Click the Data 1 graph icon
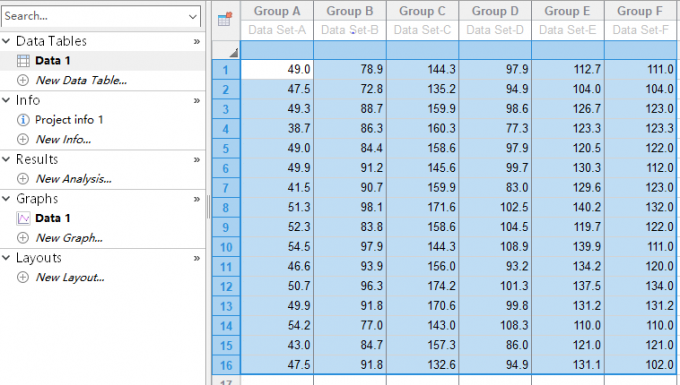 [23, 218]
